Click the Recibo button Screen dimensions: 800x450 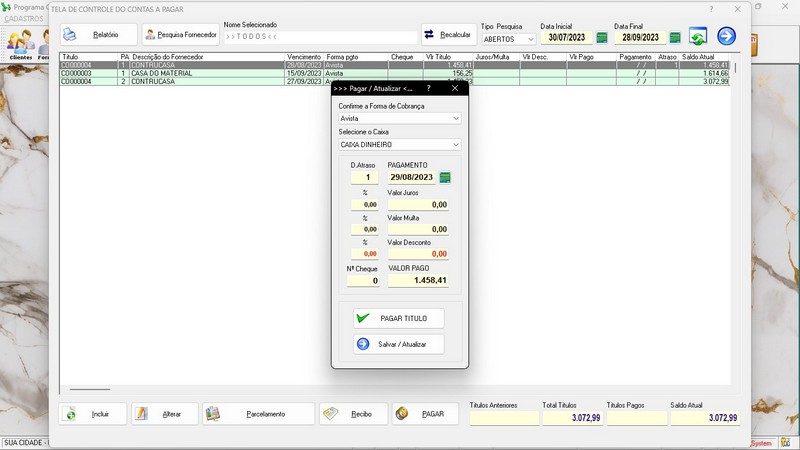click(354, 414)
